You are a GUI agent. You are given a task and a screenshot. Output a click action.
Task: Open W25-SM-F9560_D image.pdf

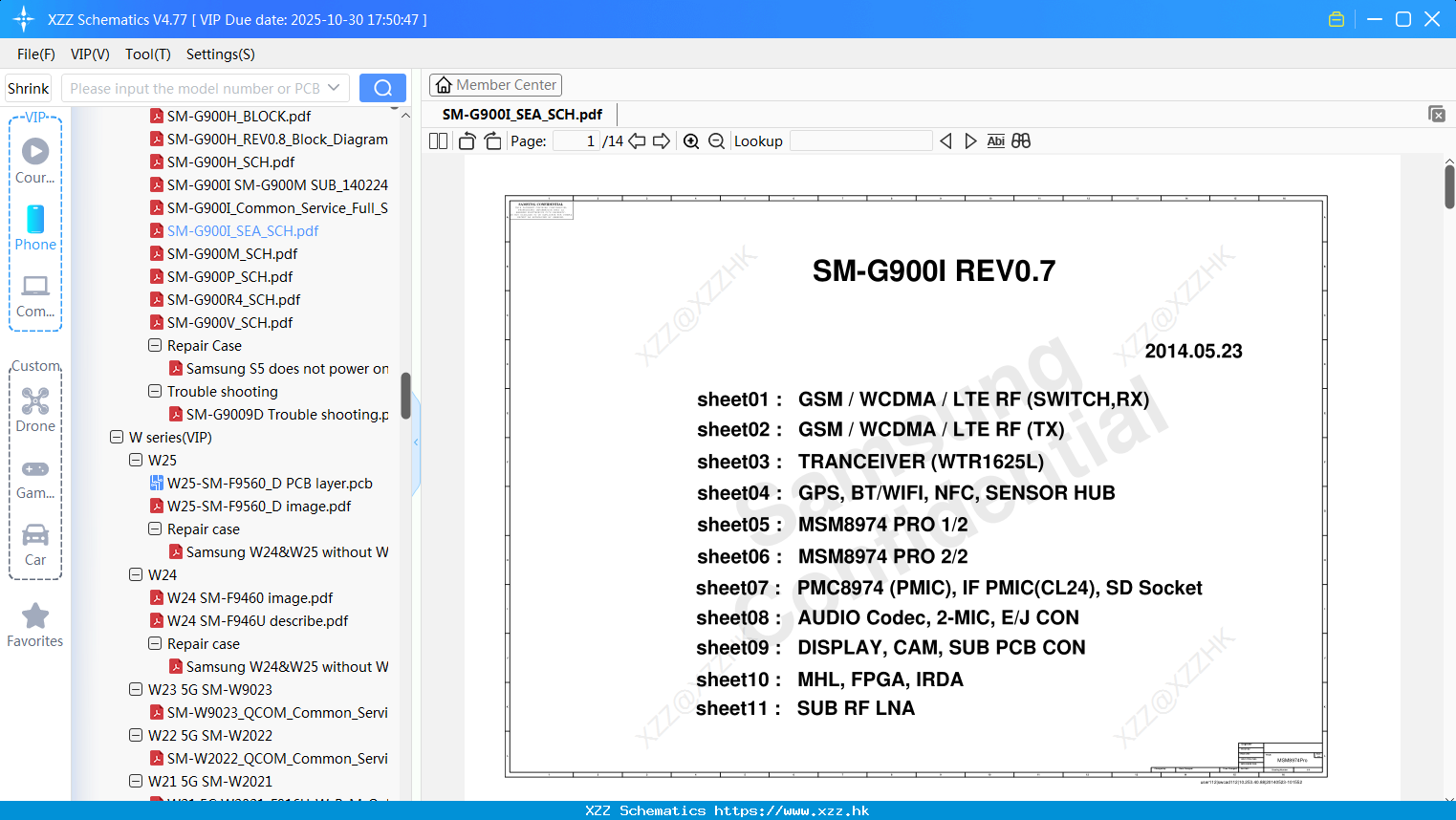259,507
